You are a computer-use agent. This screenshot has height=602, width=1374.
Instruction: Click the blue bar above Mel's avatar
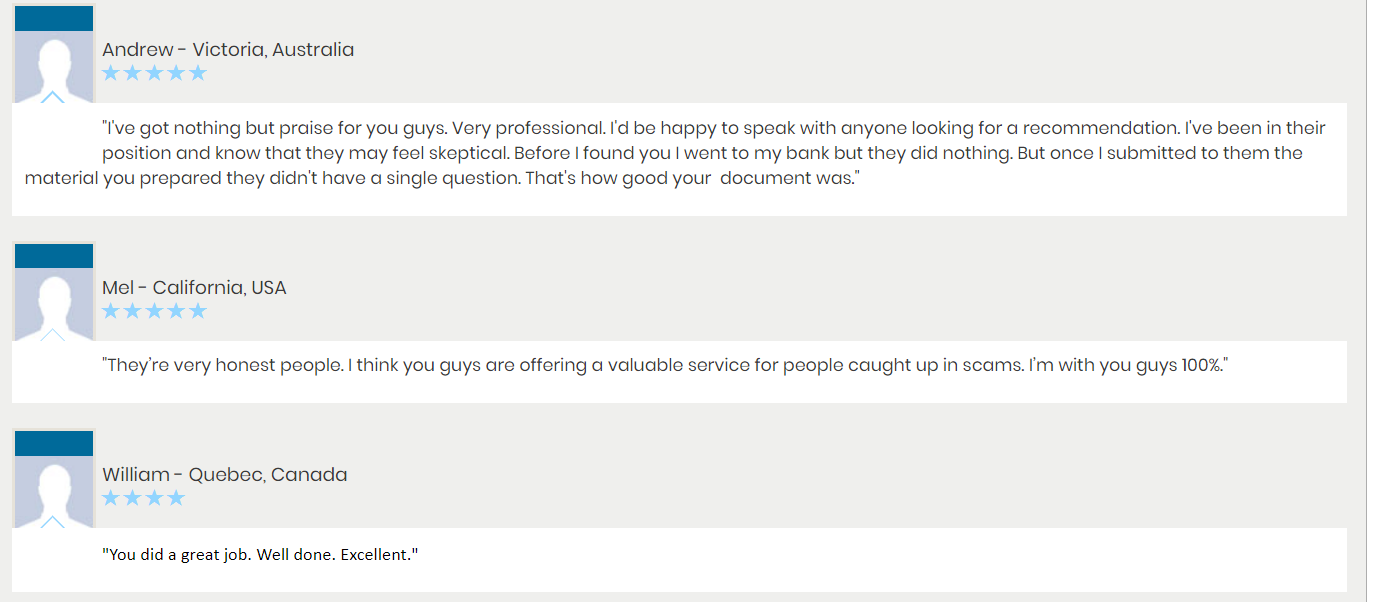tap(54, 256)
